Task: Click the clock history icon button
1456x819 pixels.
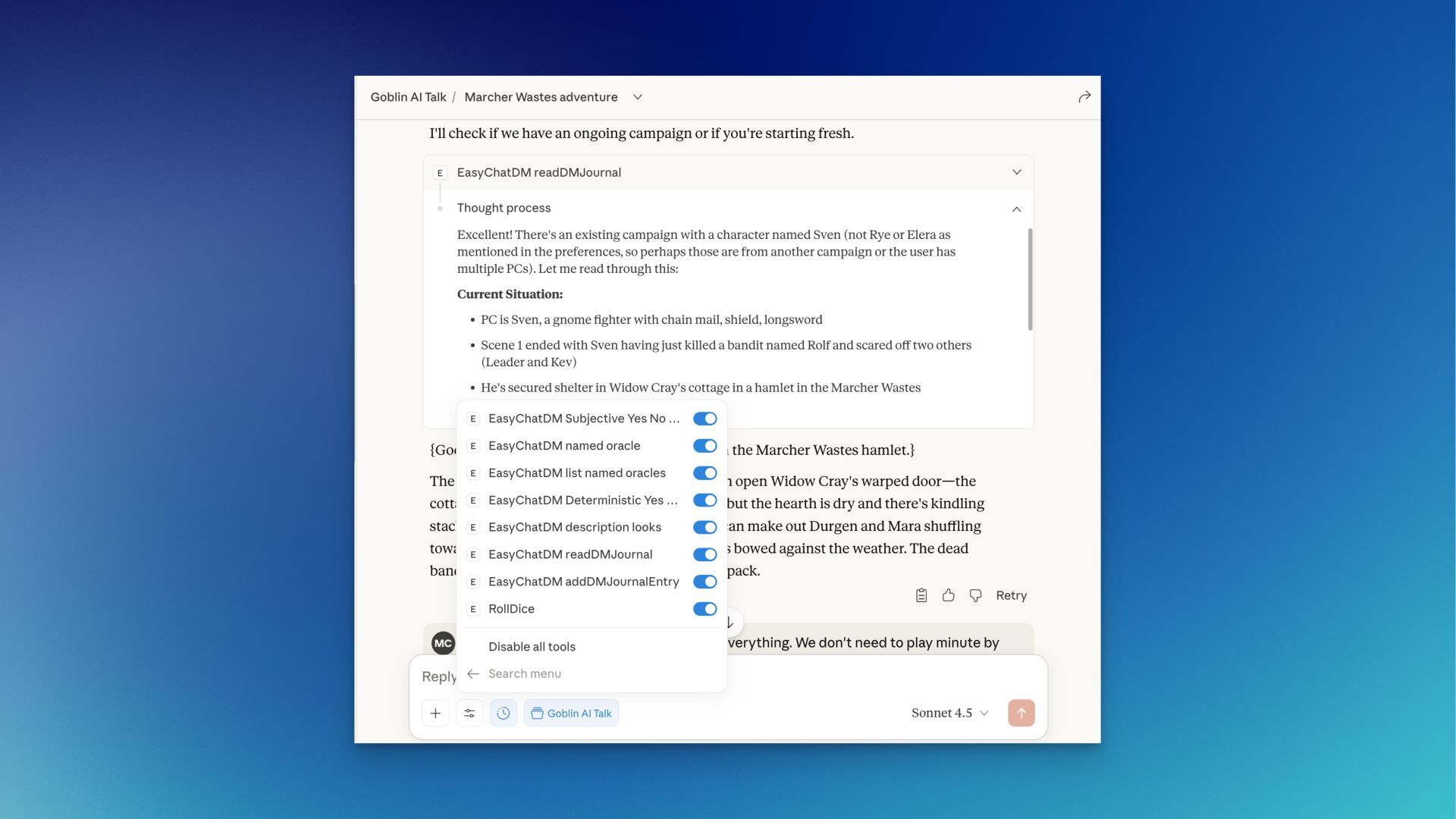Action: (x=504, y=713)
